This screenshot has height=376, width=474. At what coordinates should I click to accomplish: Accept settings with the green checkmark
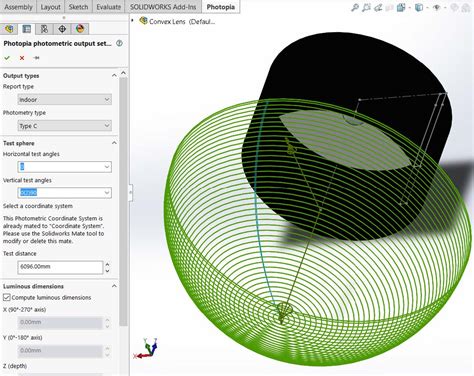(7, 58)
